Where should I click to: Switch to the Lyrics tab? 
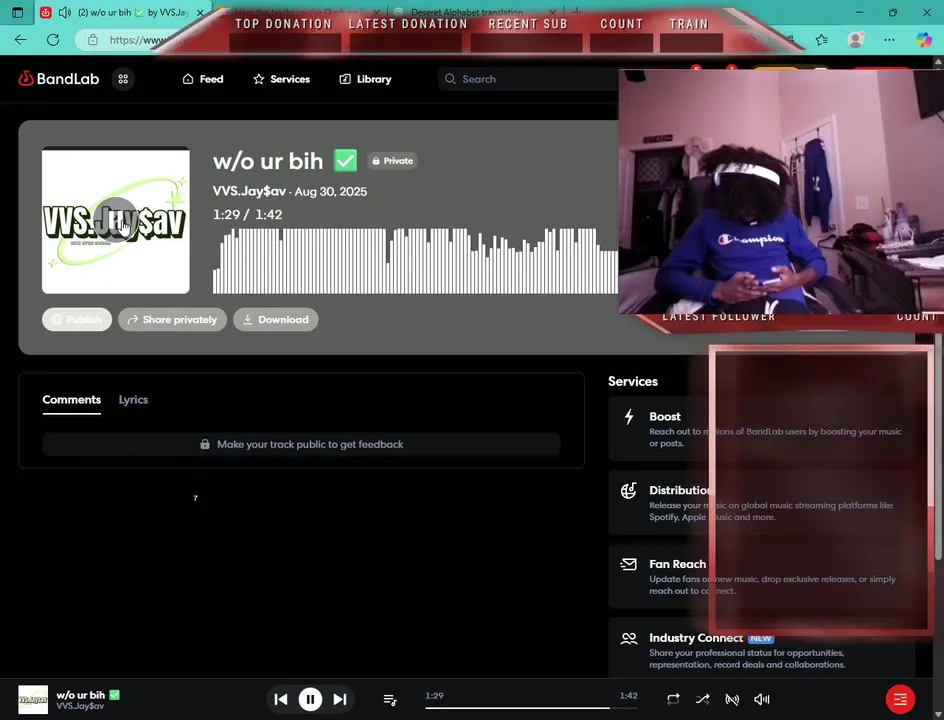pos(133,400)
